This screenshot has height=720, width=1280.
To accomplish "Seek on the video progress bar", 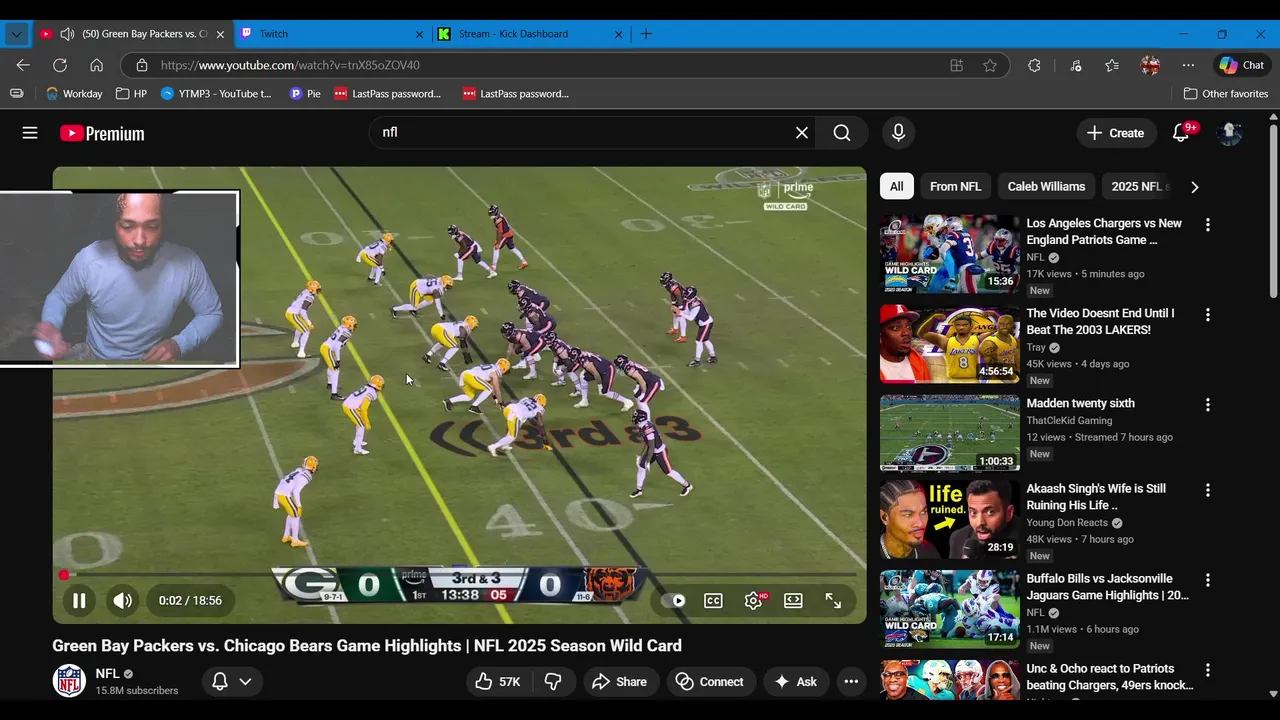I will click(460, 575).
